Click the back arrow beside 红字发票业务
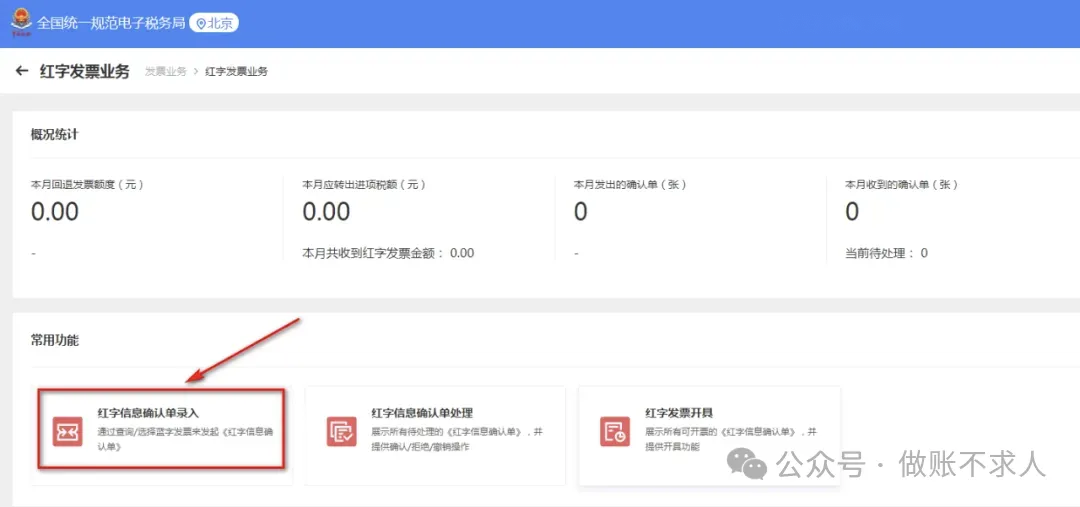The width and height of the screenshot is (1080, 507). pyautogui.click(x=22, y=71)
